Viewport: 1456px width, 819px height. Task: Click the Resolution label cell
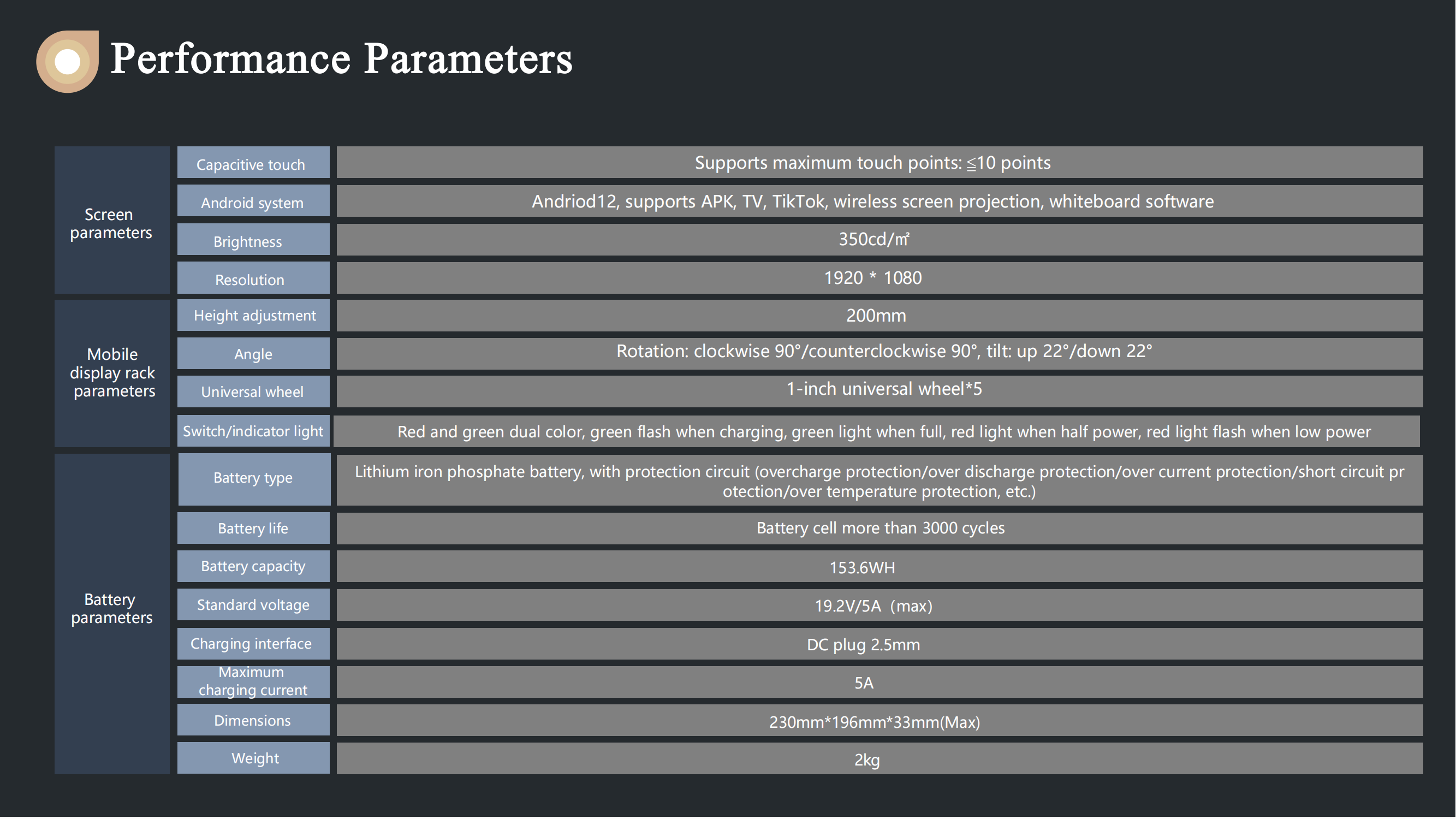point(253,278)
